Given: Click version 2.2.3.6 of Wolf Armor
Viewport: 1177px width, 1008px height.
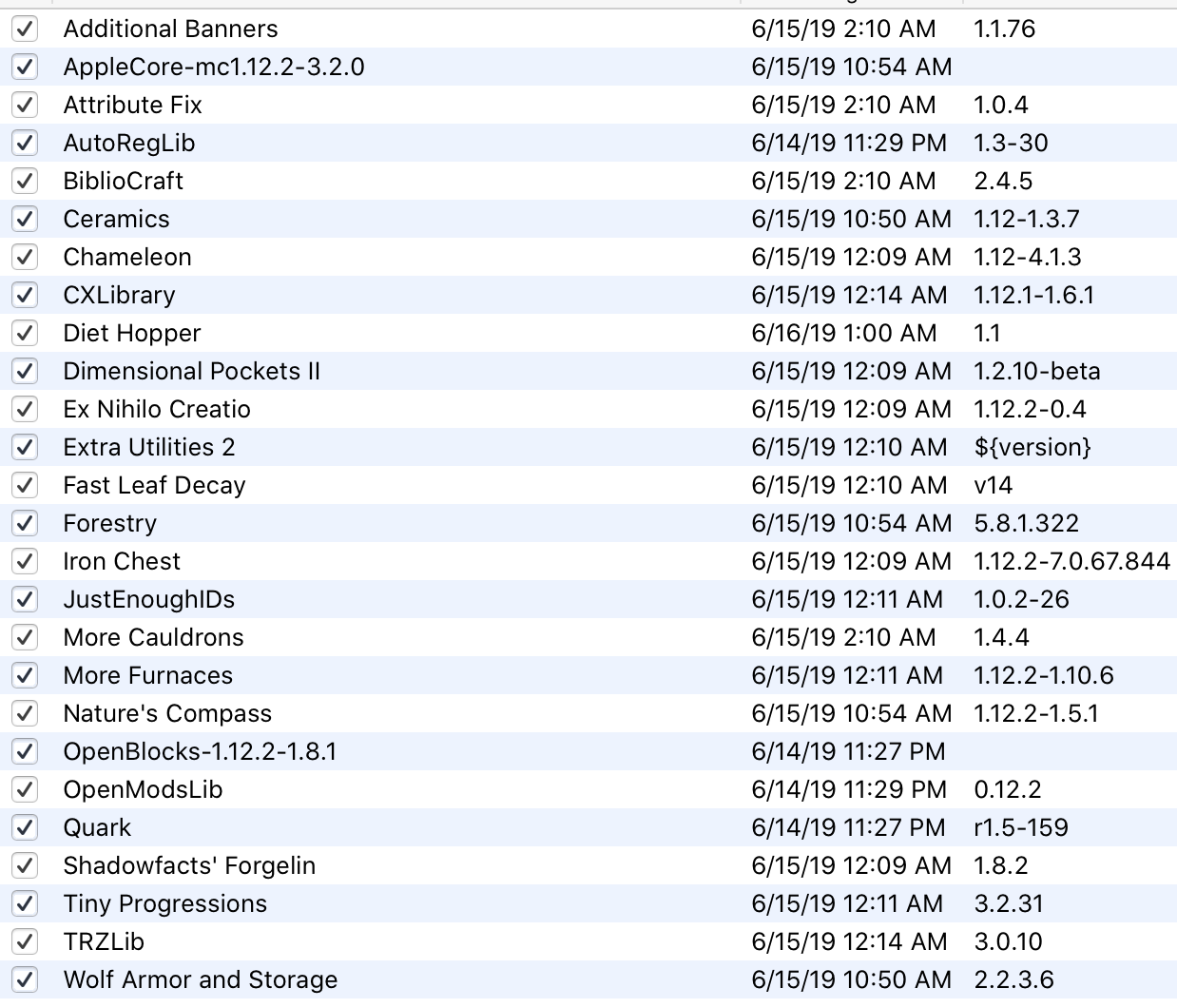Looking at the screenshot, I should [x=1014, y=979].
